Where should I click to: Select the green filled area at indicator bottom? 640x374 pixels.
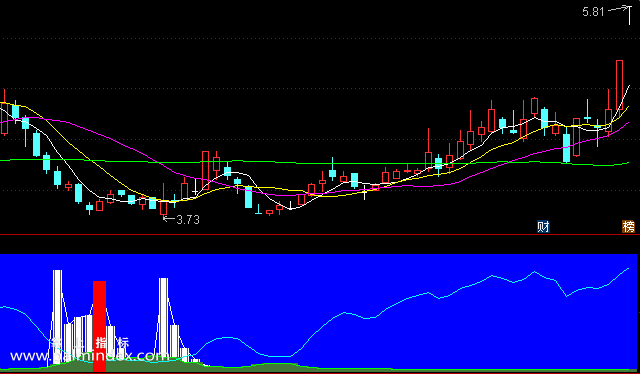click(x=163, y=366)
